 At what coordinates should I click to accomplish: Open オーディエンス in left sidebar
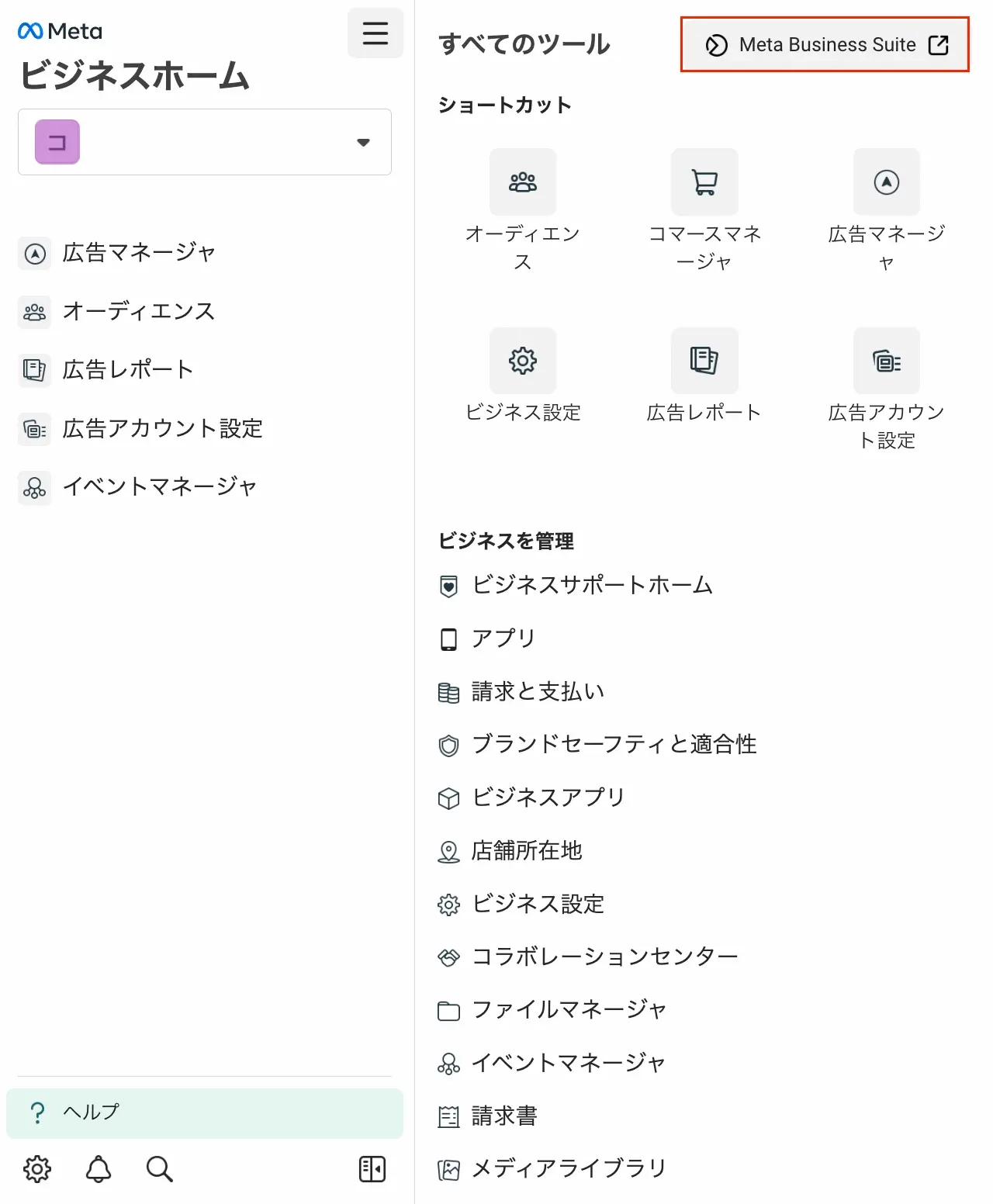tap(117, 312)
